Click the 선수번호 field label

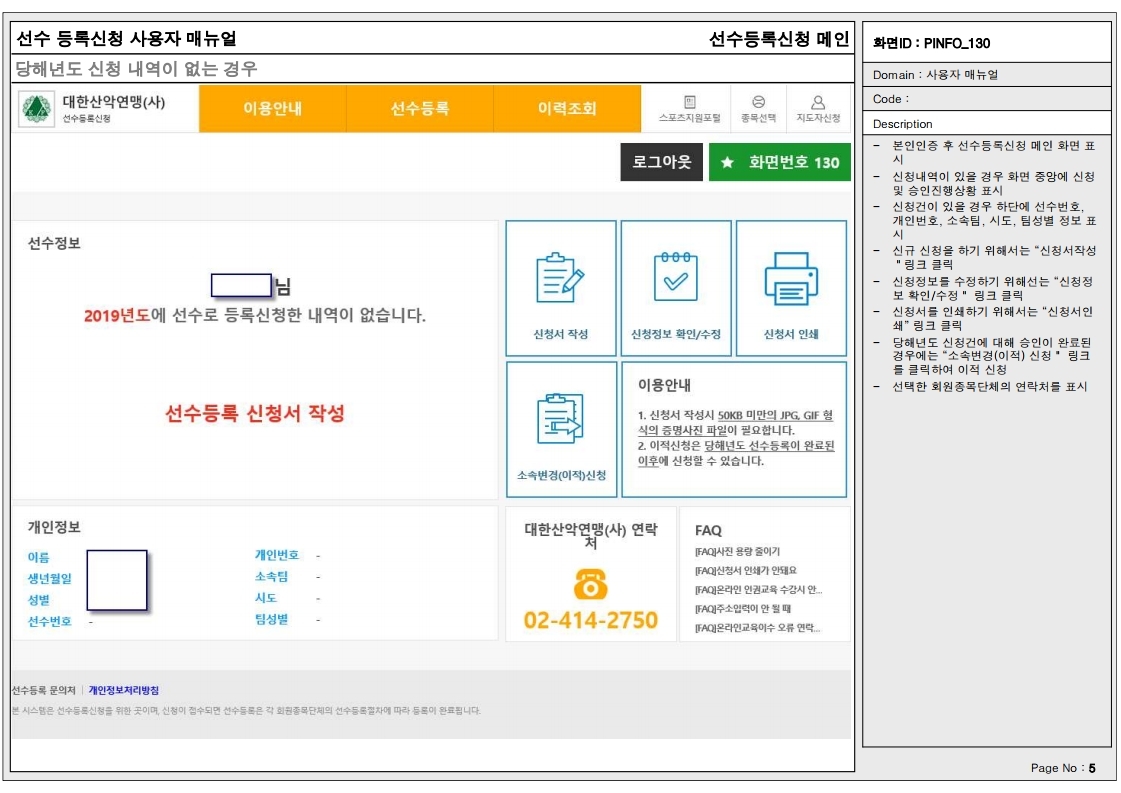pyautogui.click(x=49, y=621)
